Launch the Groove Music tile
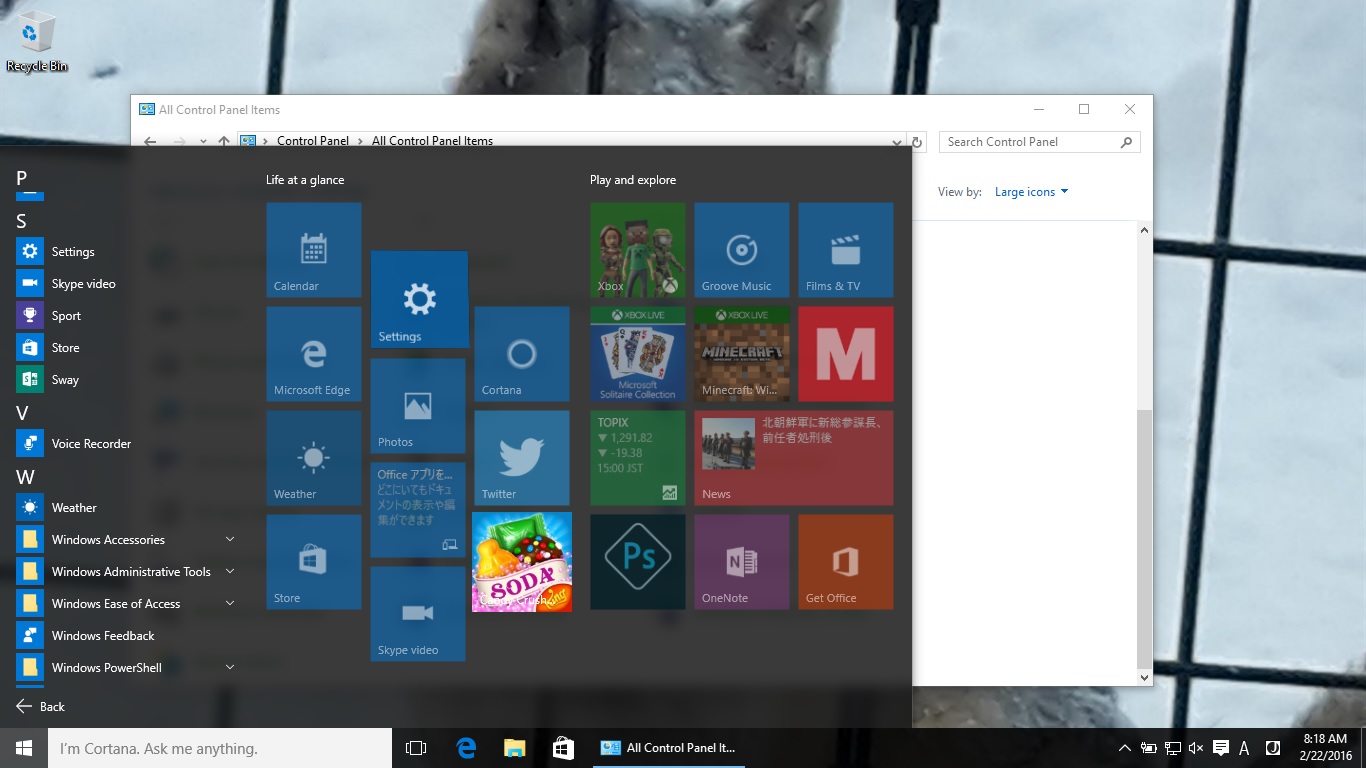The width and height of the screenshot is (1366, 768). [742, 250]
